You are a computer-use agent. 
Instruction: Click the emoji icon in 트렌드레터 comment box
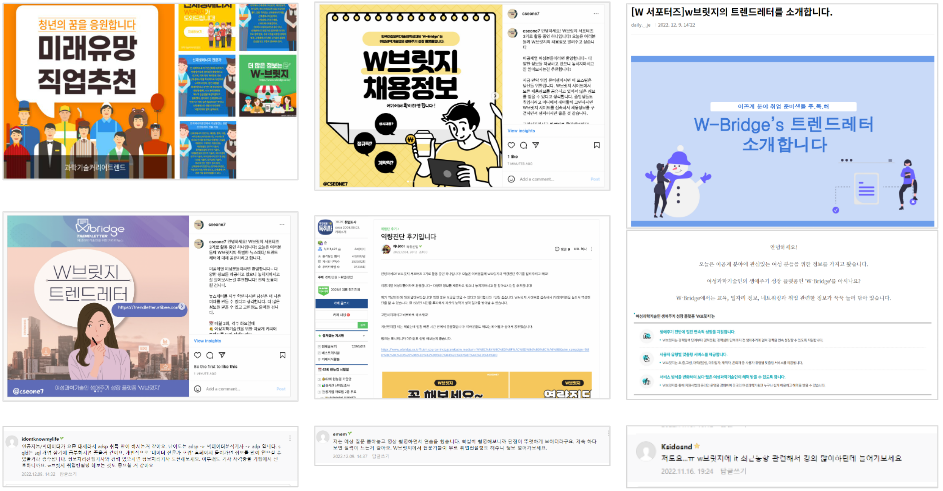[x=198, y=389]
